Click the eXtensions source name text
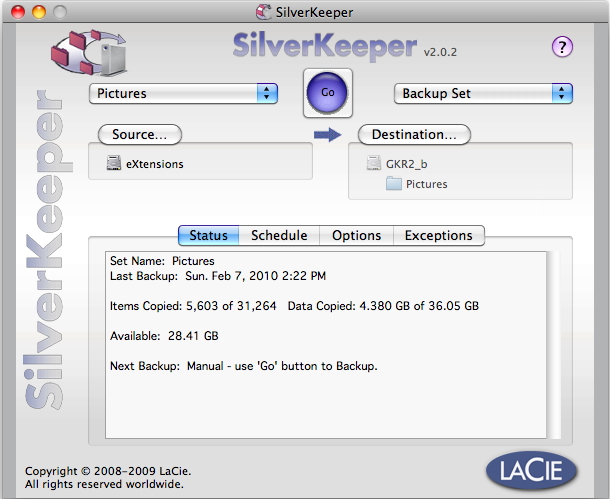 [154, 164]
